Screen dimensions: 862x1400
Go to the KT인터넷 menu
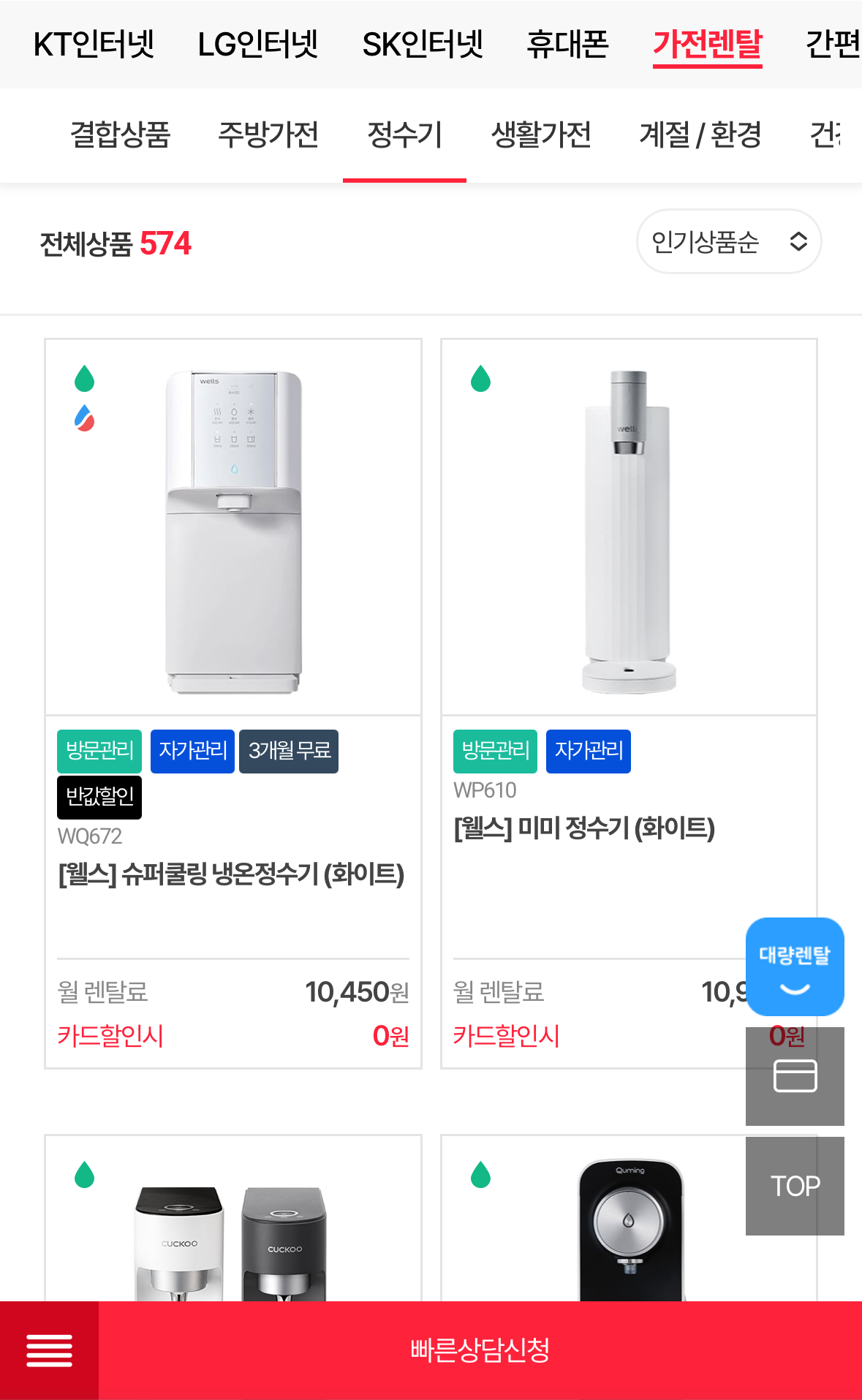coord(94,45)
